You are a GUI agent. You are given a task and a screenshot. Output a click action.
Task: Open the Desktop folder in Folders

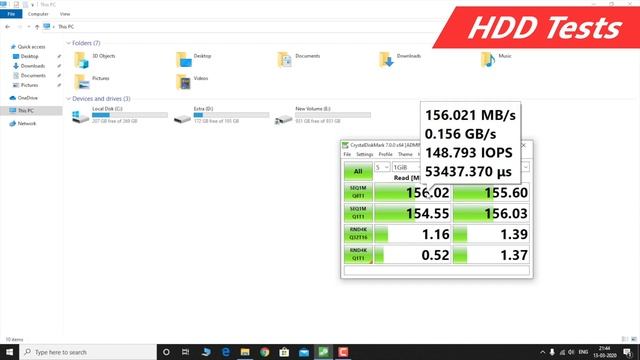(x=194, y=59)
